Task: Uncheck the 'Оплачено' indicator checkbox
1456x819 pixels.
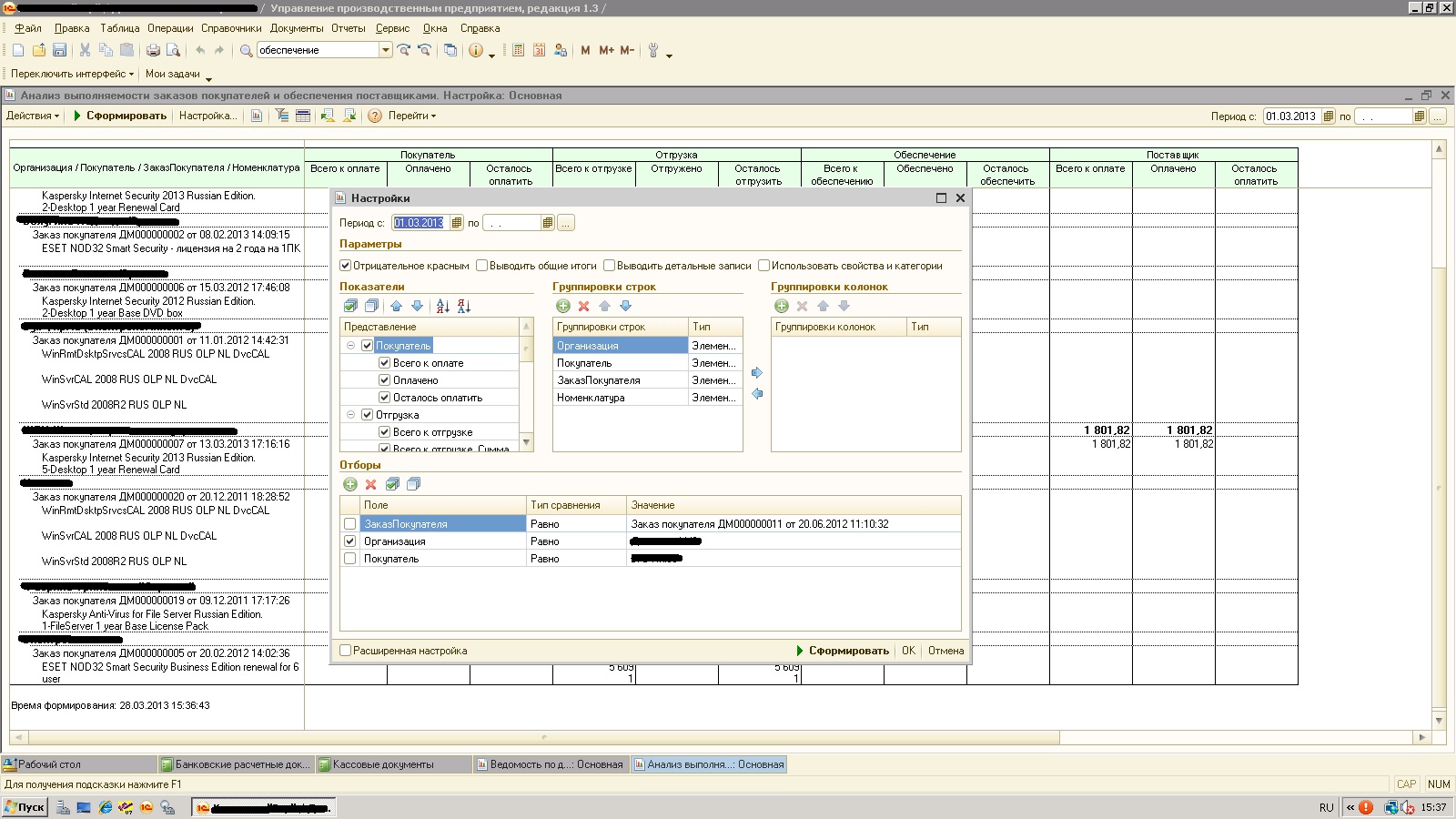Action: [x=385, y=380]
